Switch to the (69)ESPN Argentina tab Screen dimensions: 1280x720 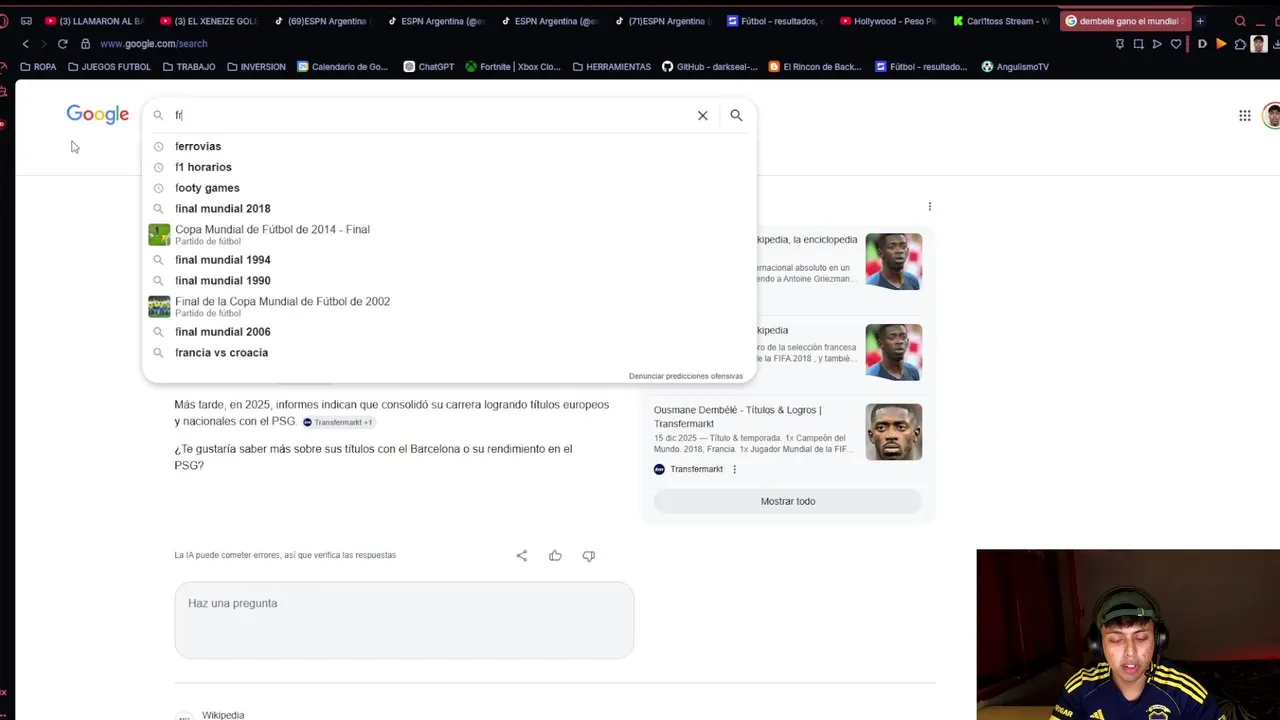point(322,21)
